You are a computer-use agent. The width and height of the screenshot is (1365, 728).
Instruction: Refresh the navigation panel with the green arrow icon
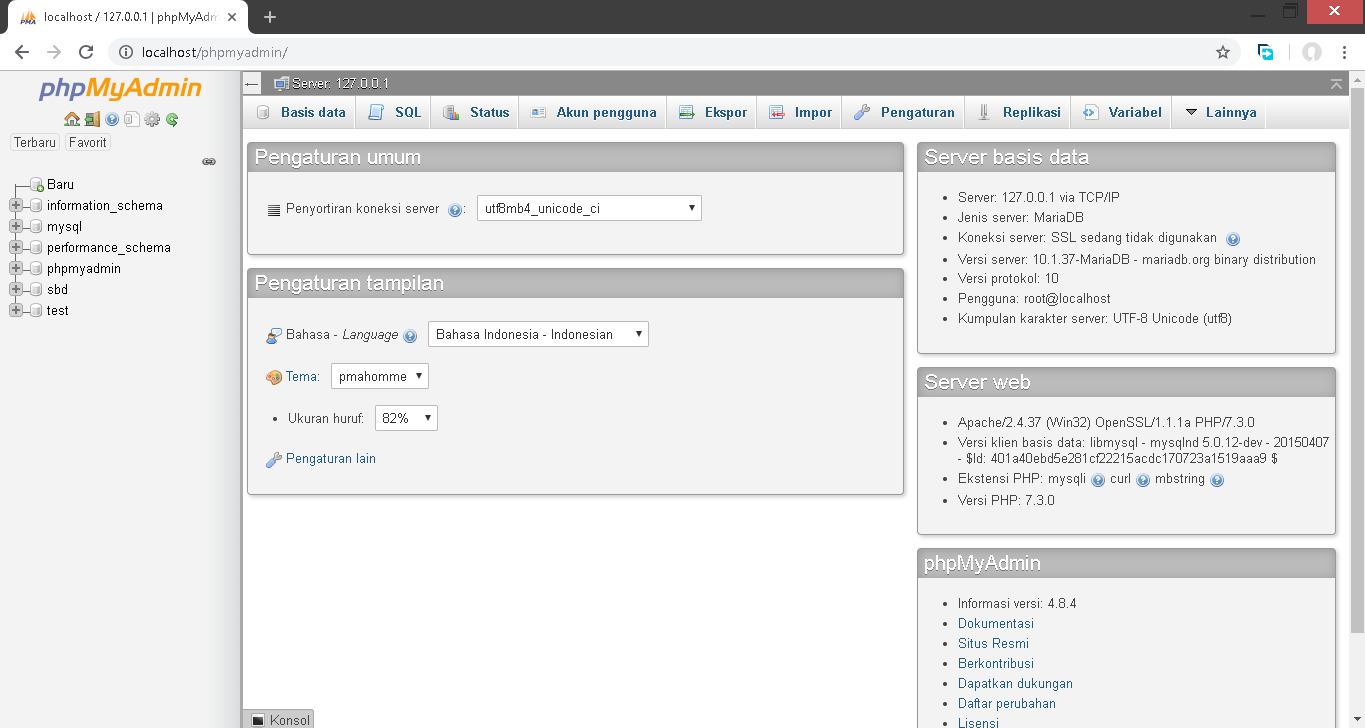pyautogui.click(x=172, y=119)
